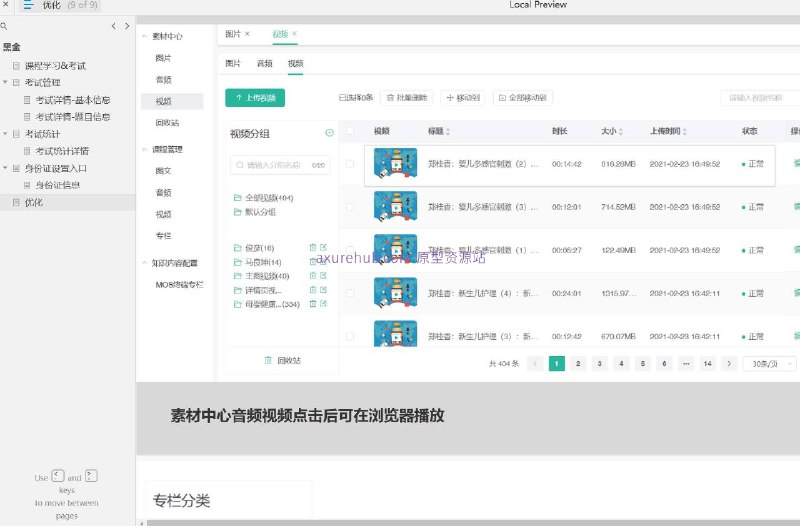Click the 移动到 button
The width and height of the screenshot is (800, 526).
pos(463,97)
